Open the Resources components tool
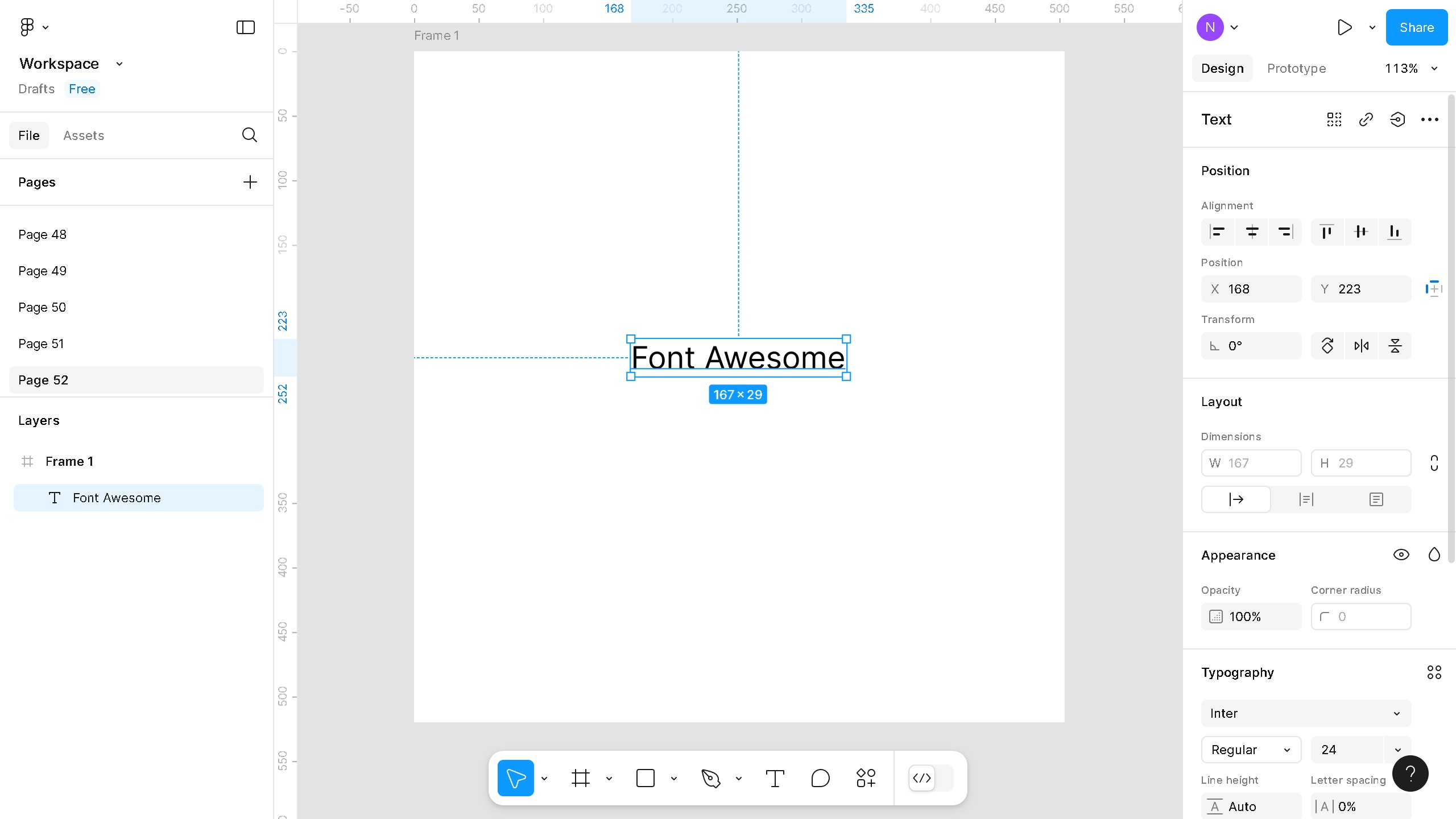The width and height of the screenshot is (1456, 819). click(x=866, y=778)
